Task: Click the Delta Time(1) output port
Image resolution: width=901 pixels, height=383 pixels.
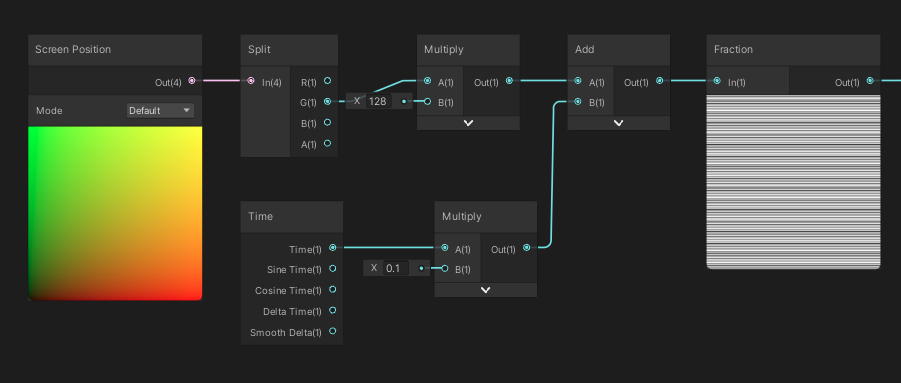Action: click(x=333, y=311)
